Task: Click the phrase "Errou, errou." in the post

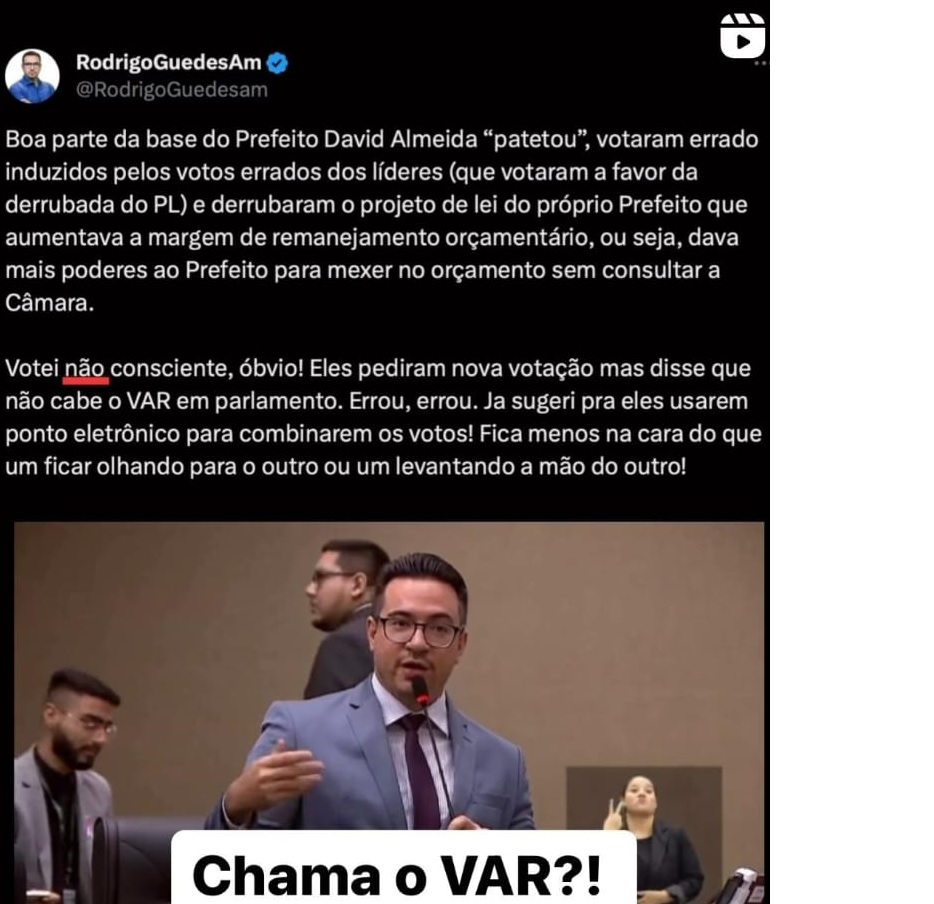Action: (x=413, y=401)
